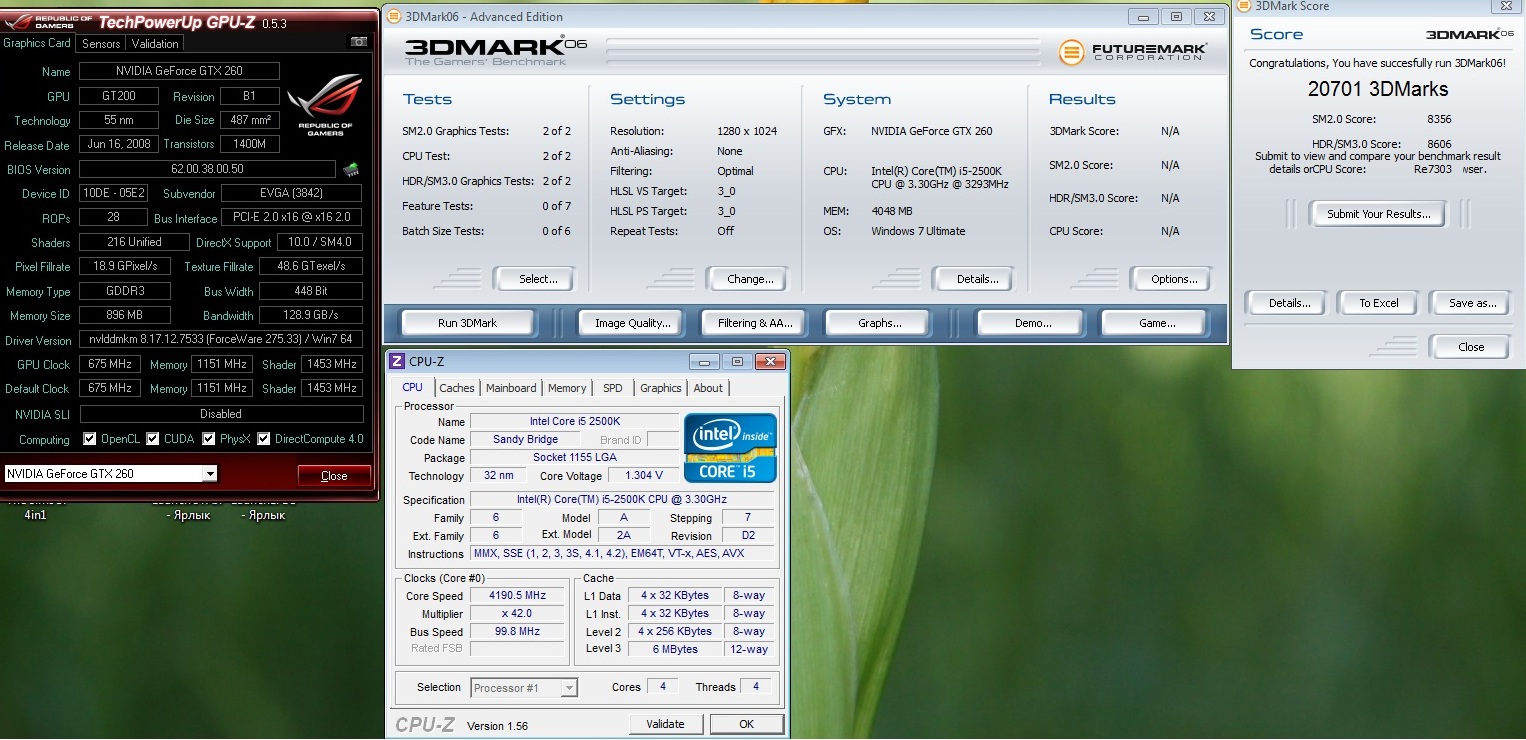Click Submit Your Results... in score window

[1378, 214]
